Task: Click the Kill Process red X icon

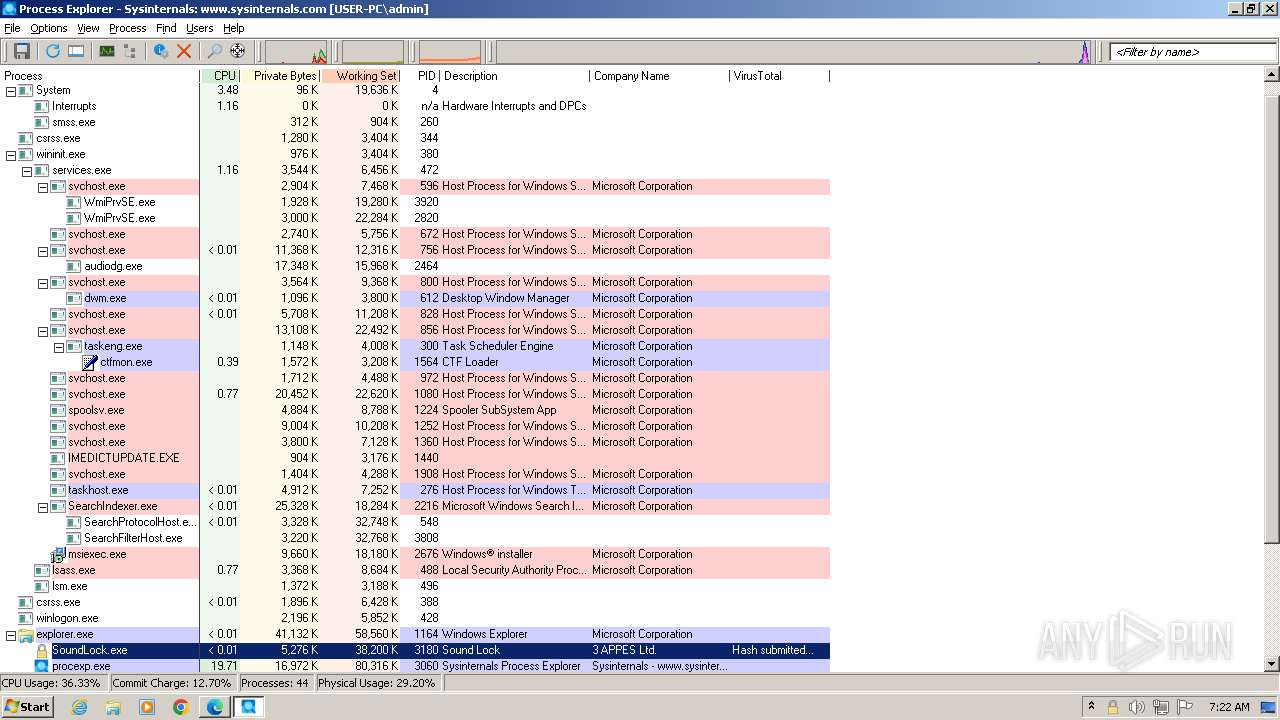Action: [184, 51]
